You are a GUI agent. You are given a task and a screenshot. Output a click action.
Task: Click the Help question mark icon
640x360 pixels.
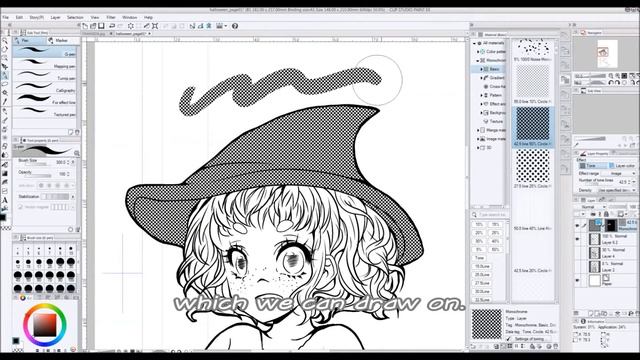click(x=235, y=26)
